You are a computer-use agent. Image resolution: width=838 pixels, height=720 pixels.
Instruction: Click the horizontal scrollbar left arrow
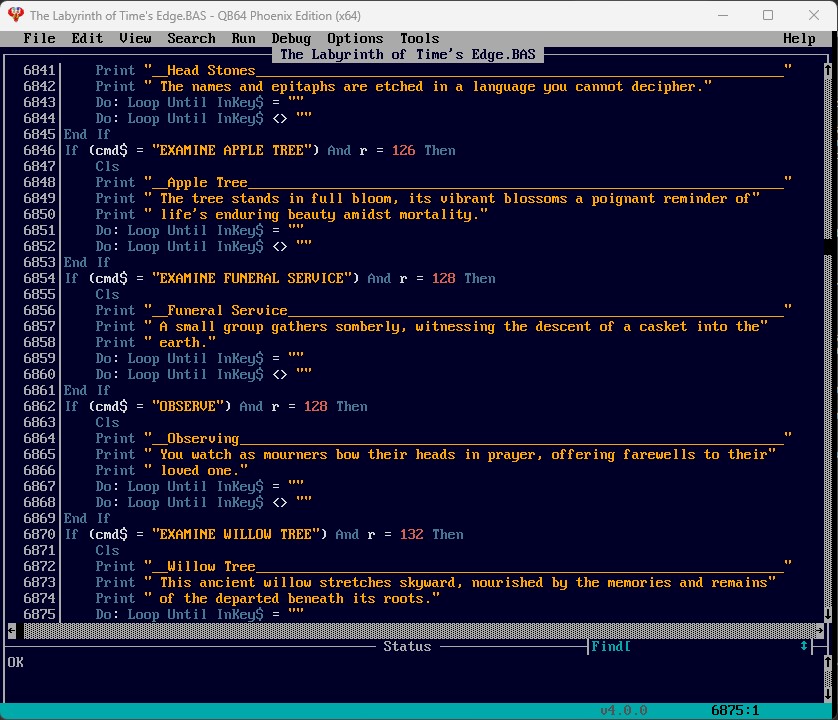tap(12, 630)
